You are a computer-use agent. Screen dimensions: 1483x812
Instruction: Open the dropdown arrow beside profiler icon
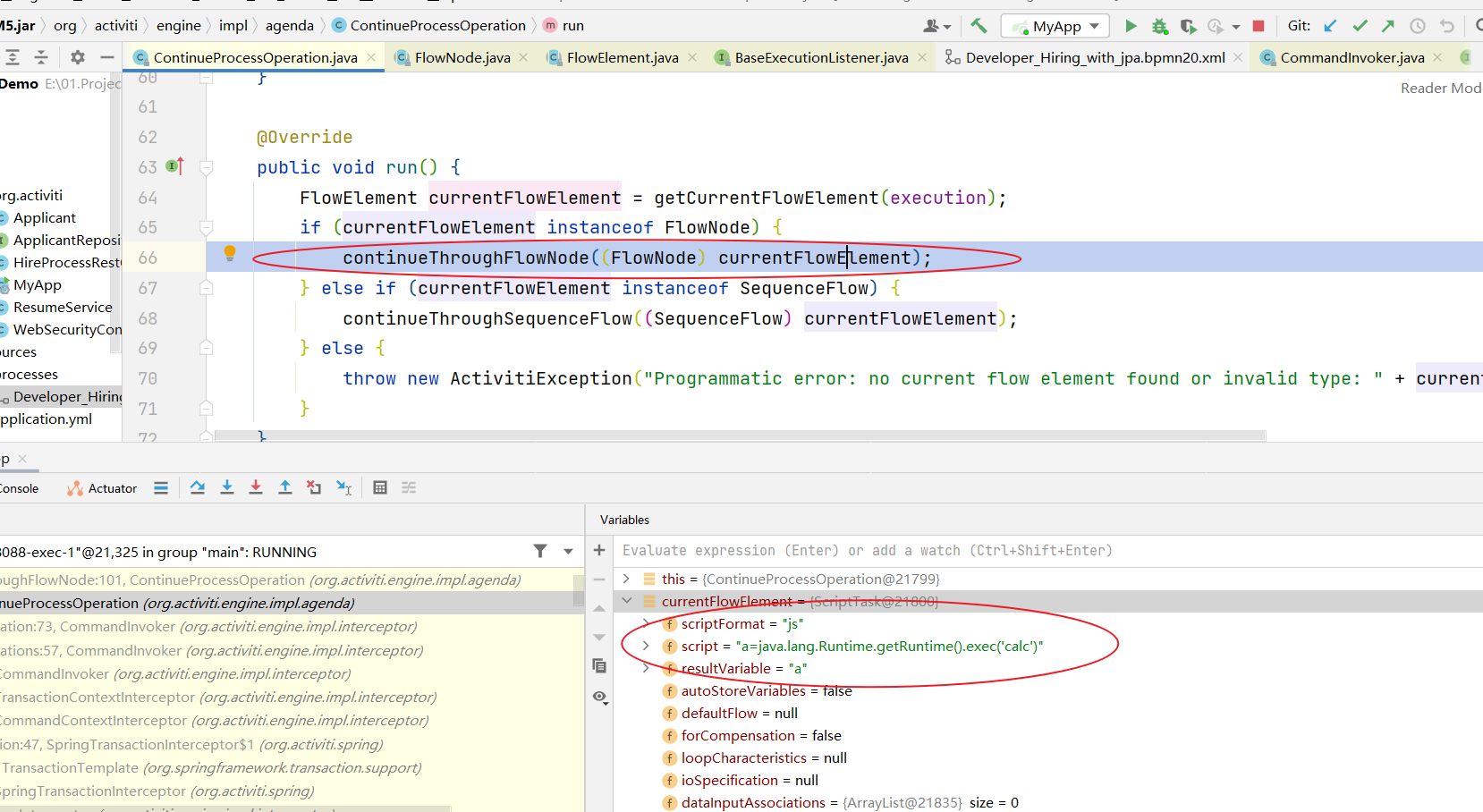[1236, 27]
